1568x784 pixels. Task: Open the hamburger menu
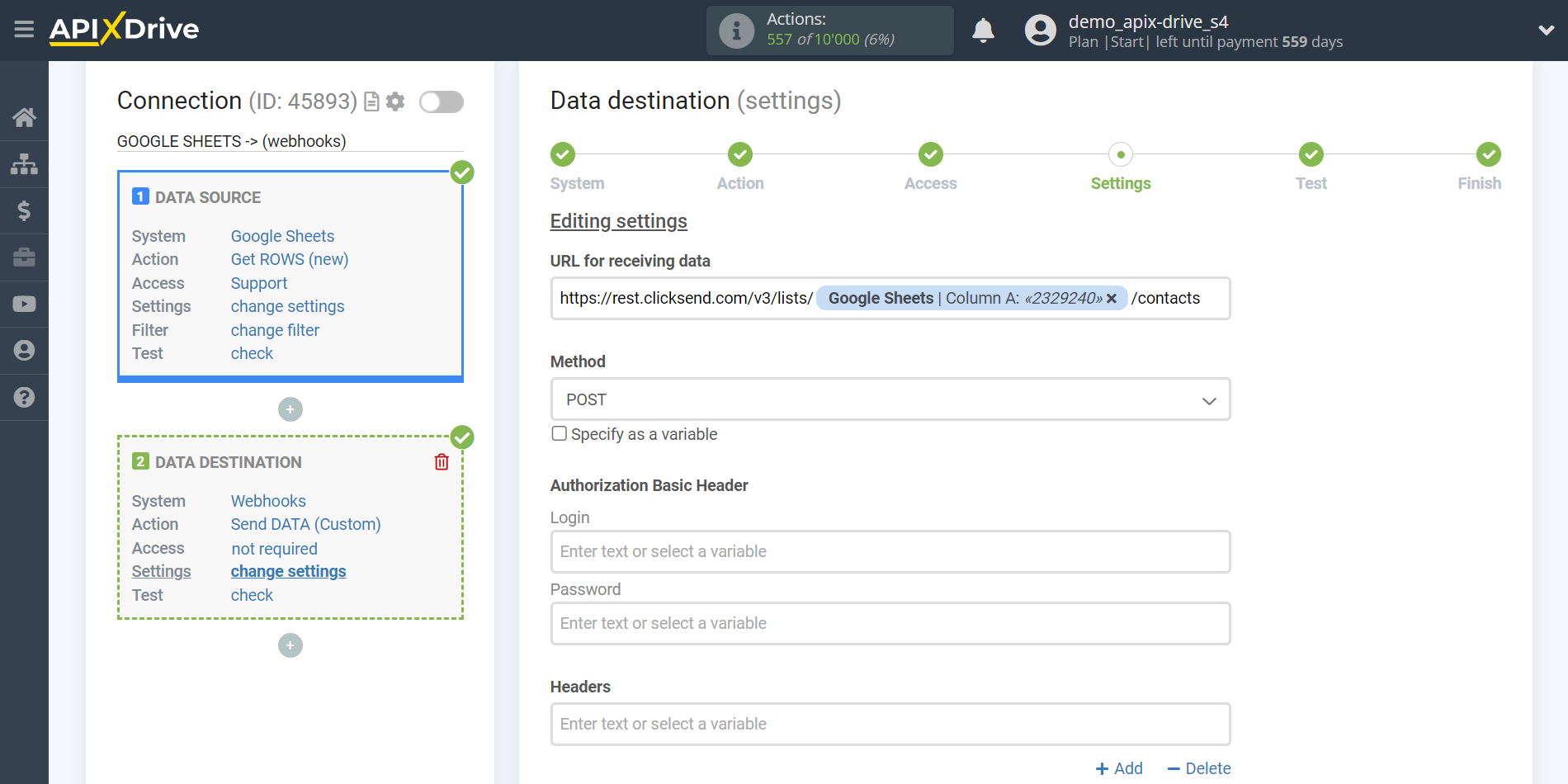[24, 30]
